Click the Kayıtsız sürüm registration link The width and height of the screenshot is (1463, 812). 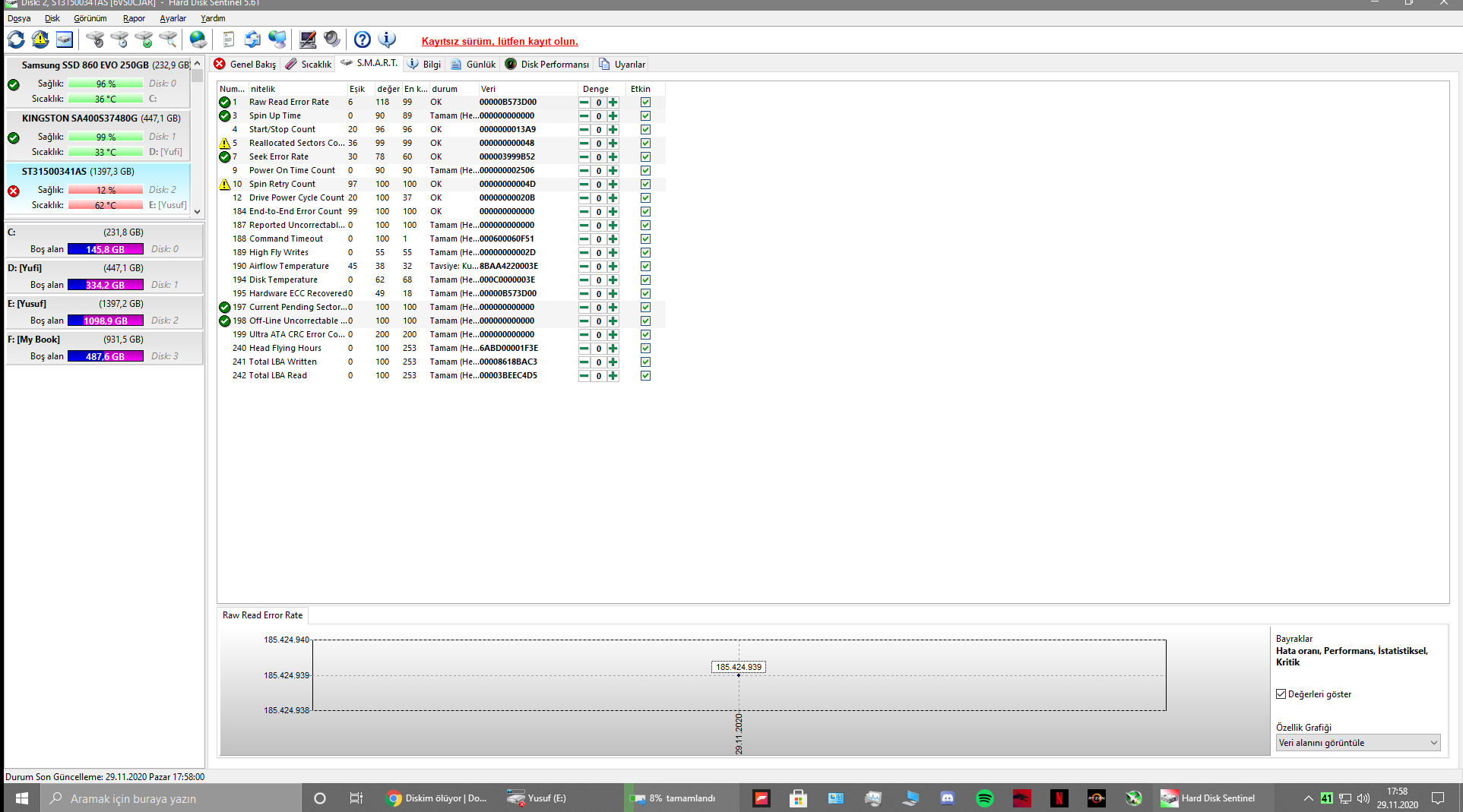(x=500, y=42)
